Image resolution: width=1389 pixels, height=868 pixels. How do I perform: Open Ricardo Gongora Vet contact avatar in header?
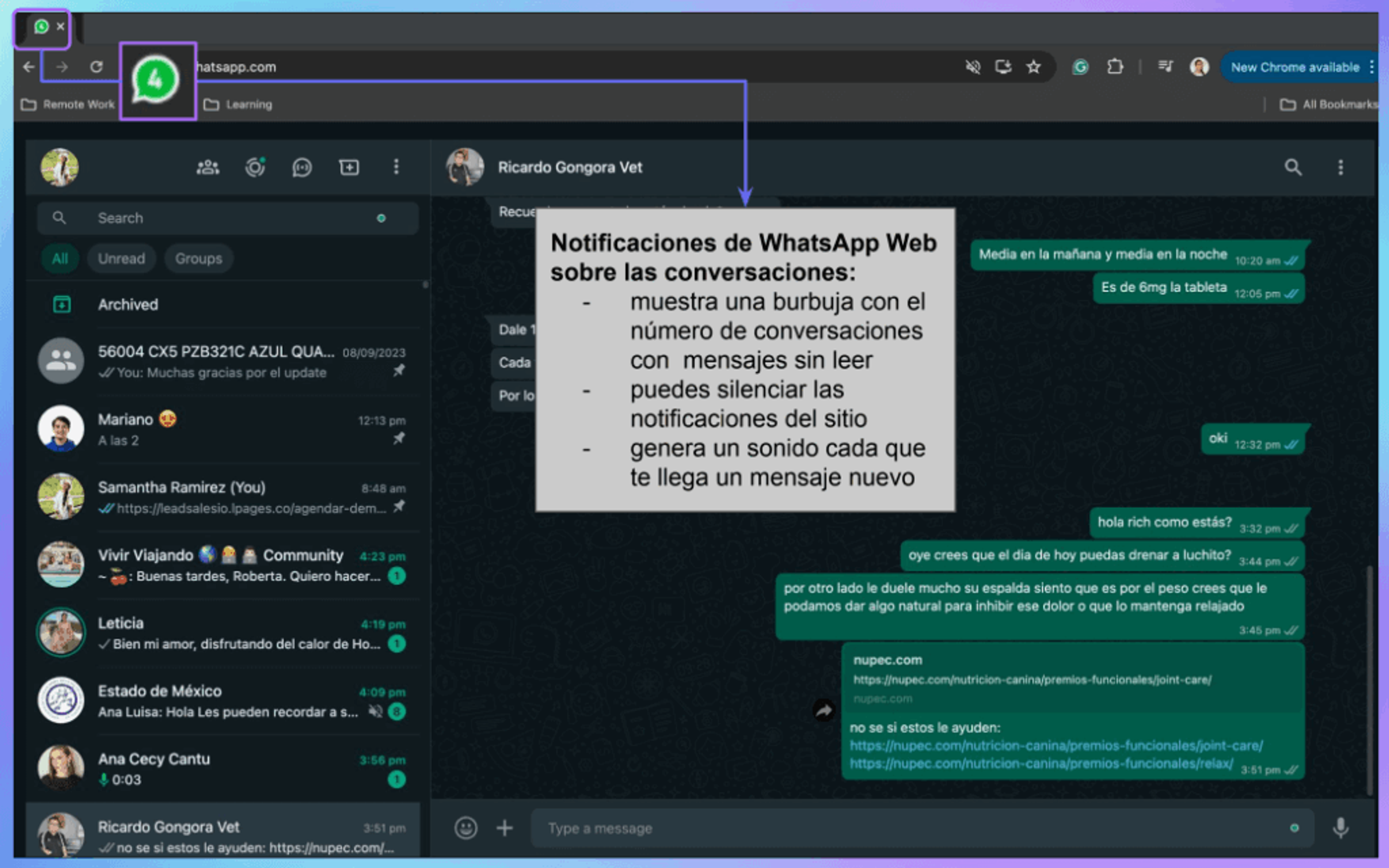(465, 167)
